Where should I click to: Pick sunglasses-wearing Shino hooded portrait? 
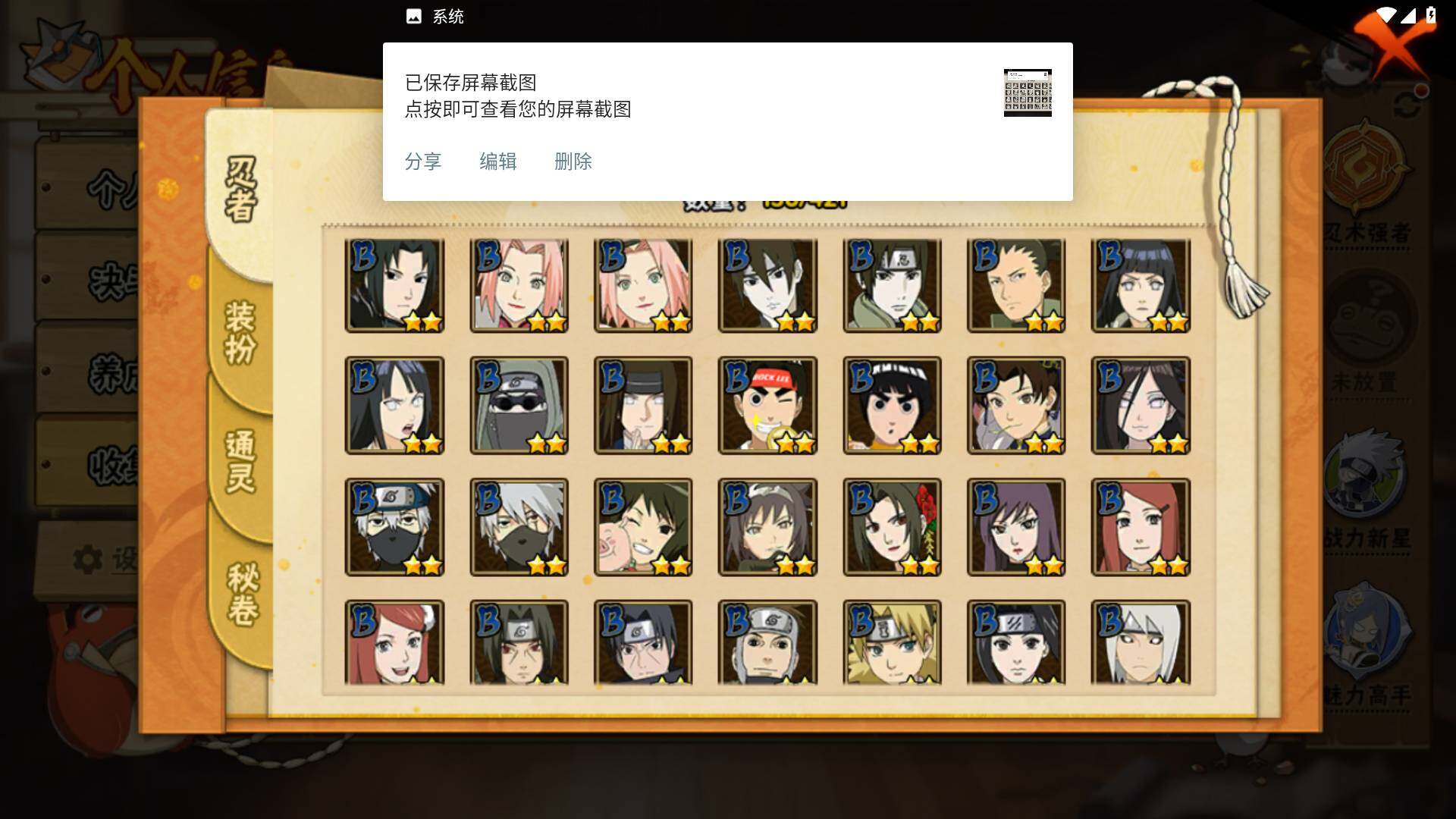pos(519,406)
